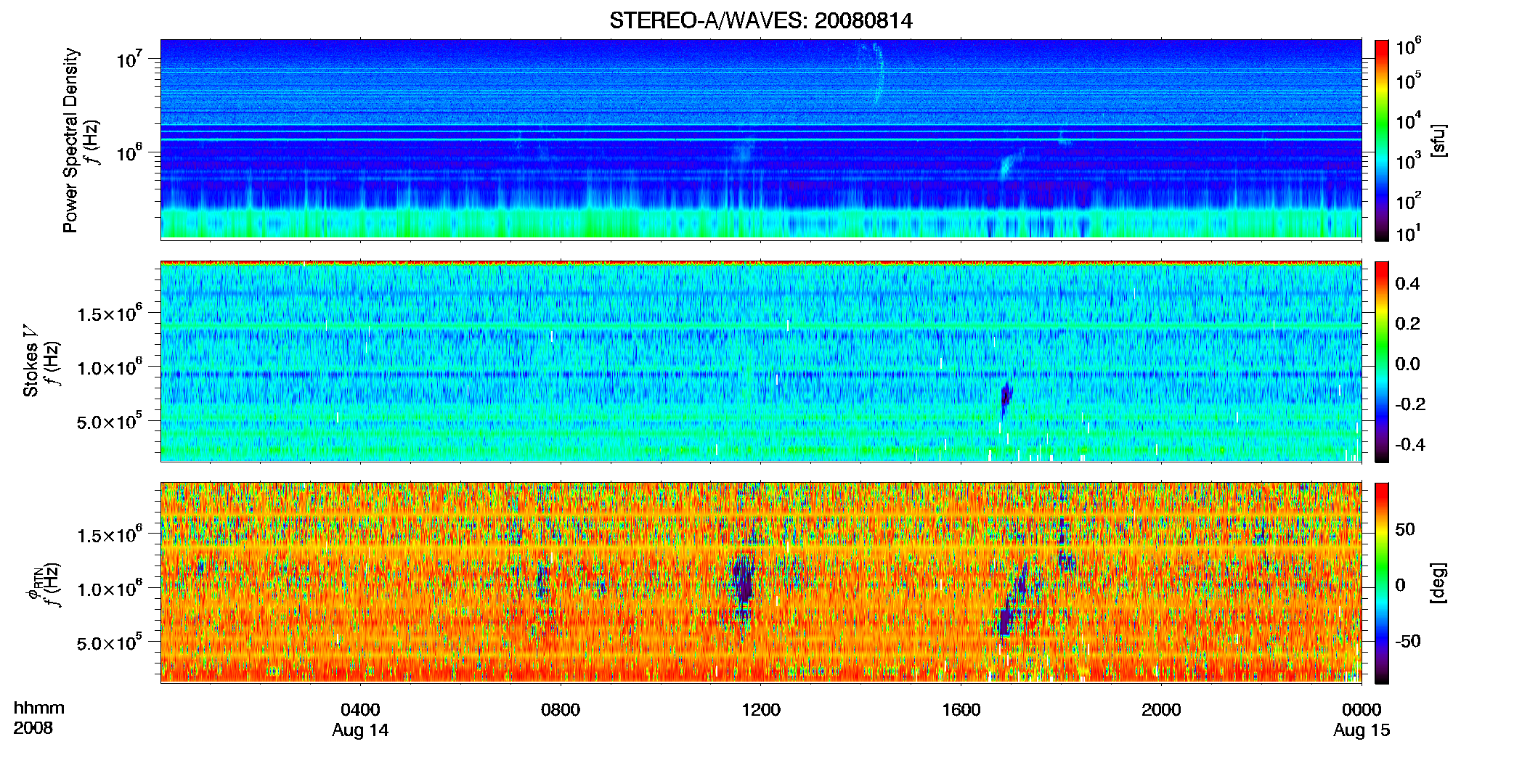Click the φ RTN degree color bar
Image resolution: width=1522 pixels, height=784 pixels.
tap(1382, 583)
